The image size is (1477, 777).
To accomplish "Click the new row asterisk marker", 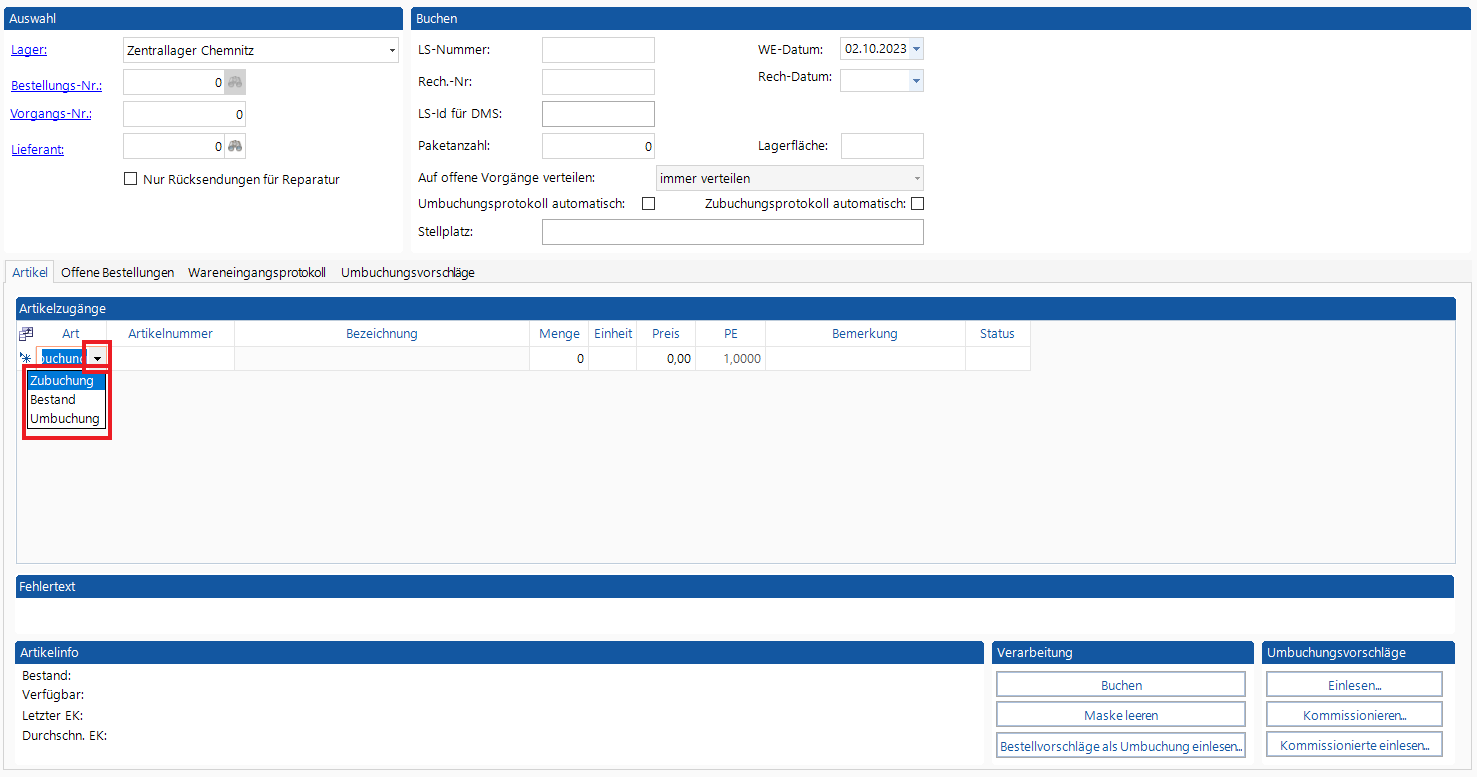I will (x=26, y=358).
